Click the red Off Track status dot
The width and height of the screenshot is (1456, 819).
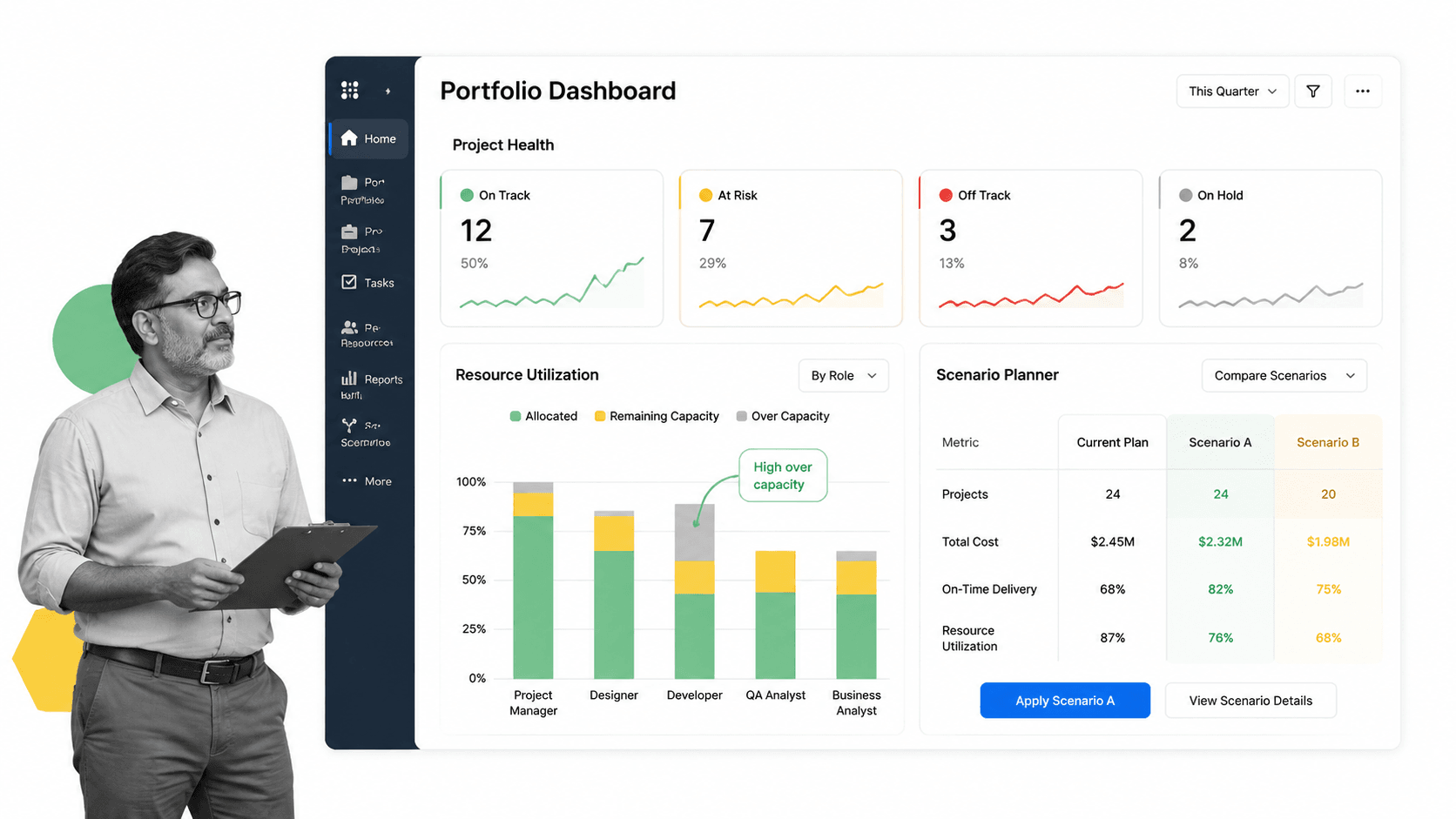[x=946, y=195]
